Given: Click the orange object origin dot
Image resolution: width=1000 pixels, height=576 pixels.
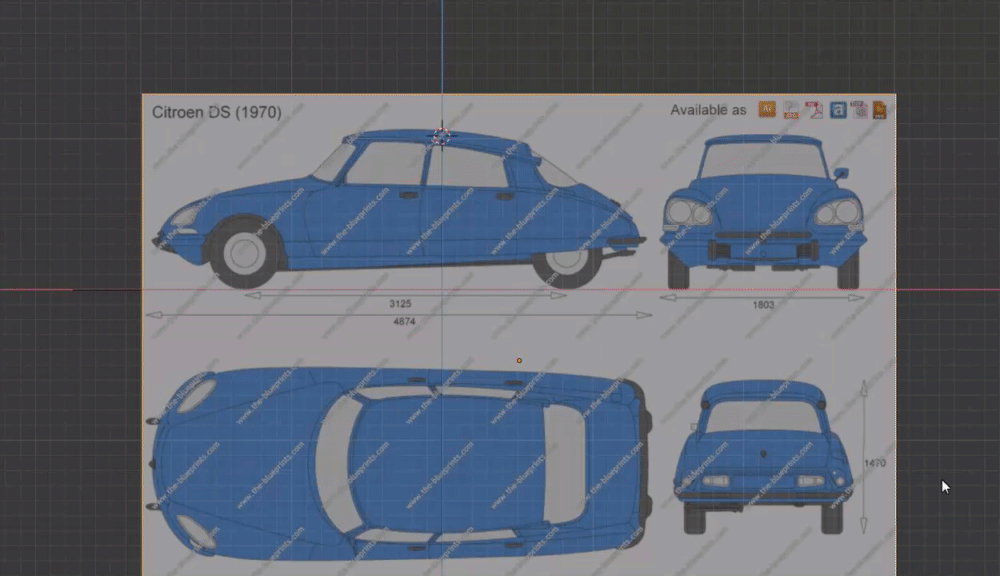Looking at the screenshot, I should (x=519, y=360).
